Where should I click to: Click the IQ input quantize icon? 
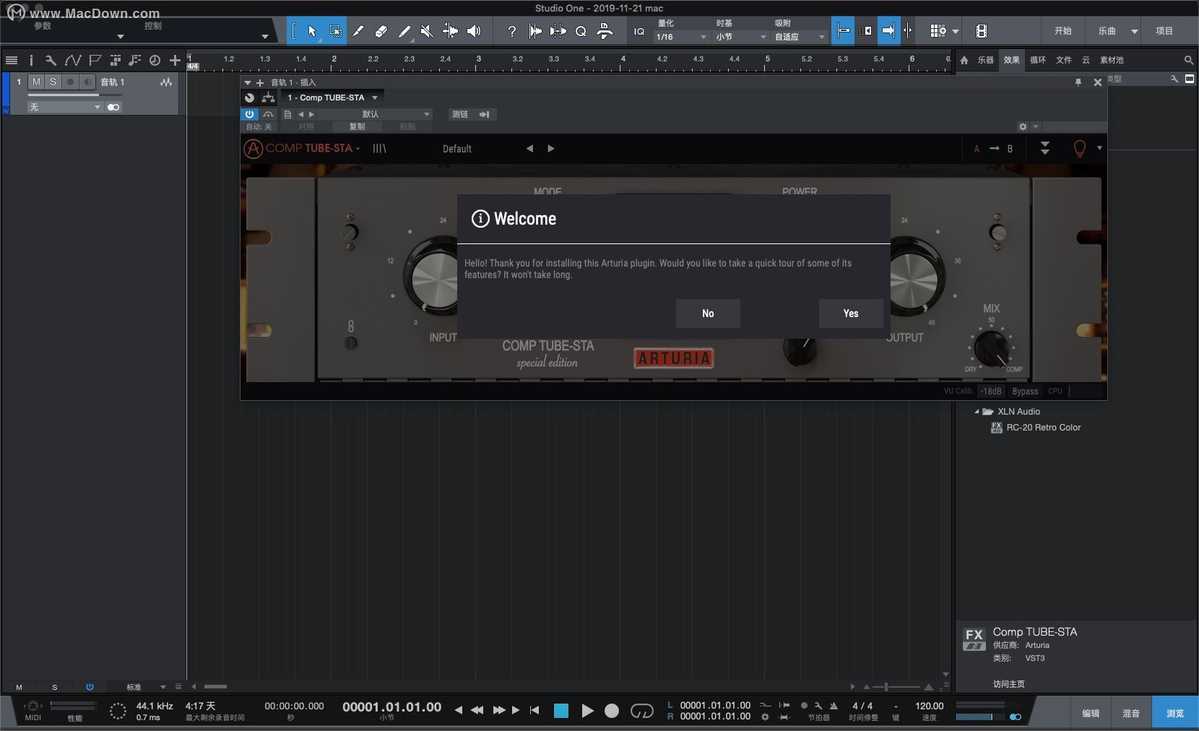[x=639, y=31]
